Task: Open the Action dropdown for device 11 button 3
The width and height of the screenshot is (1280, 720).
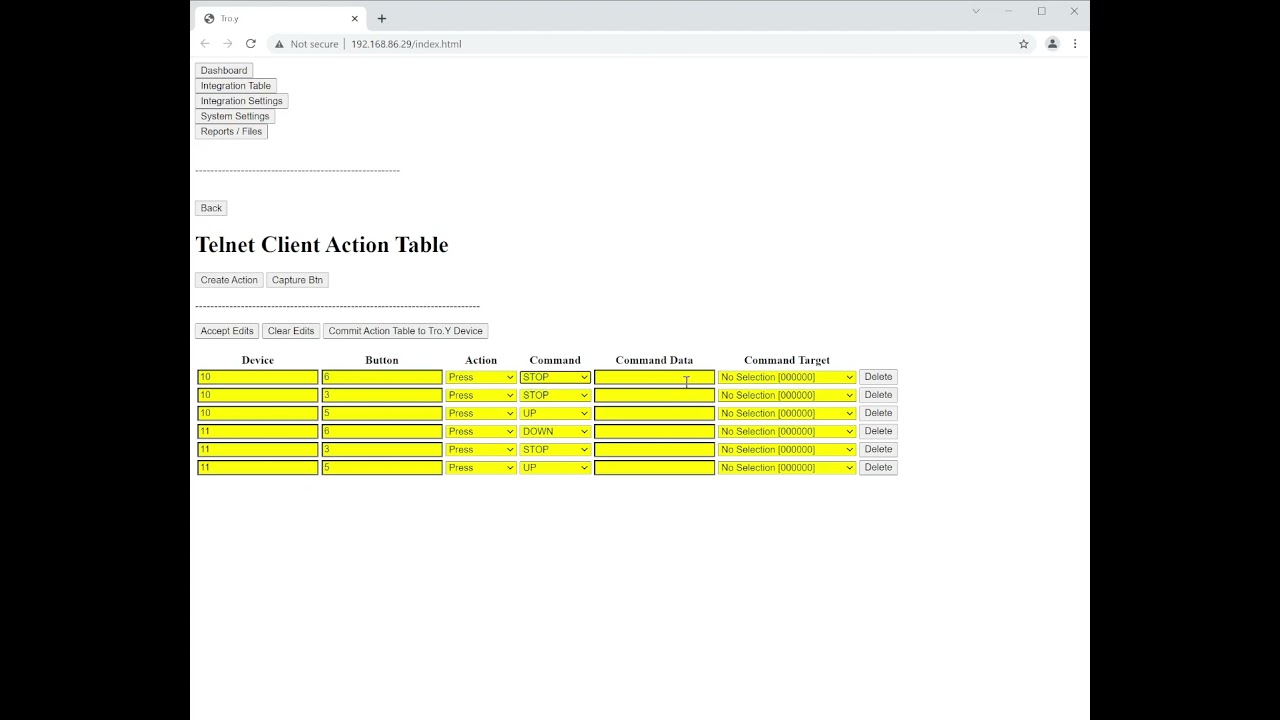Action: point(481,449)
